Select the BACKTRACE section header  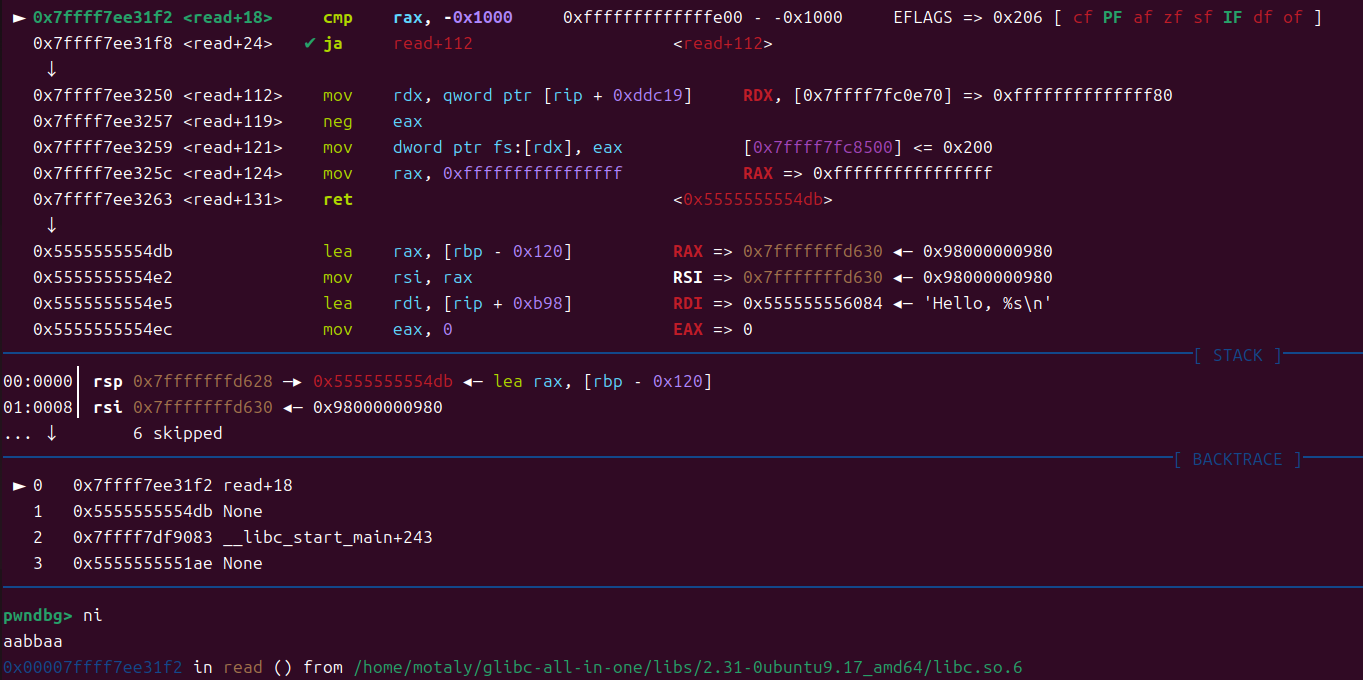1237,460
